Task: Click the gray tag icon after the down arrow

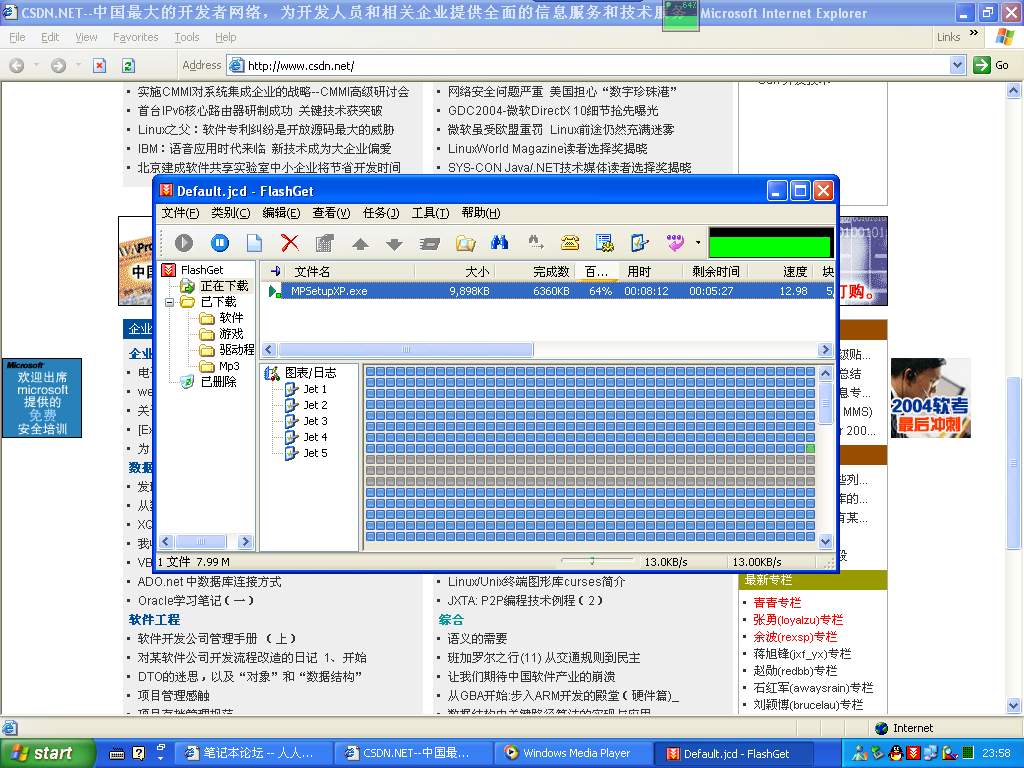Action: click(429, 244)
